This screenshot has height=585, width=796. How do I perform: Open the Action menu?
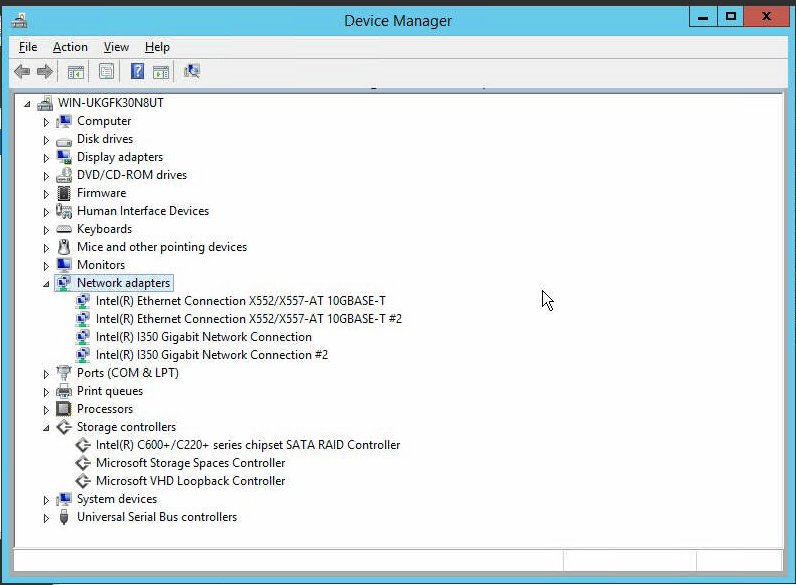pos(70,47)
